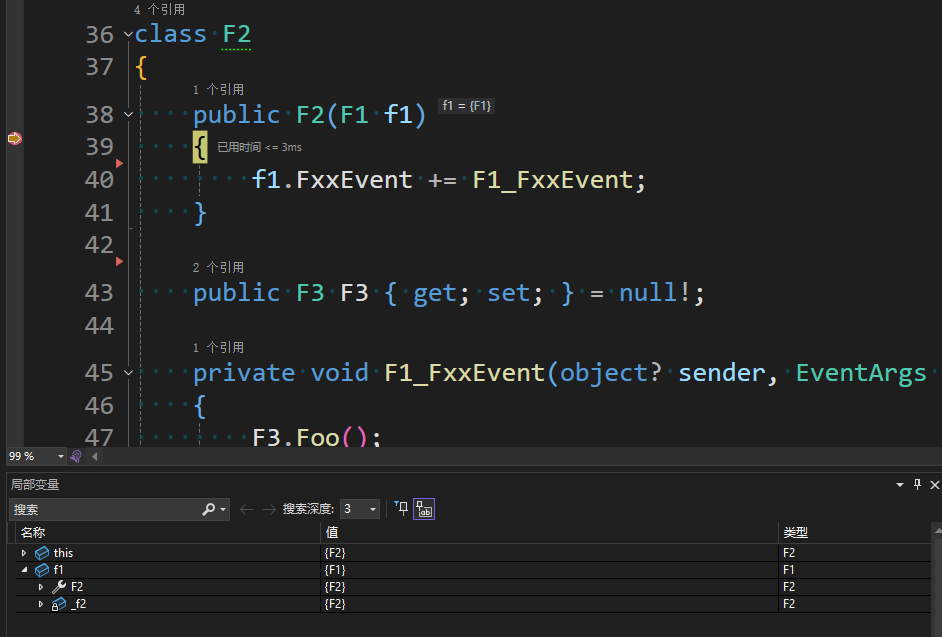The image size is (942, 637).
Task: Click the code cleanup icon beside zoom
Action: click(x=76, y=457)
